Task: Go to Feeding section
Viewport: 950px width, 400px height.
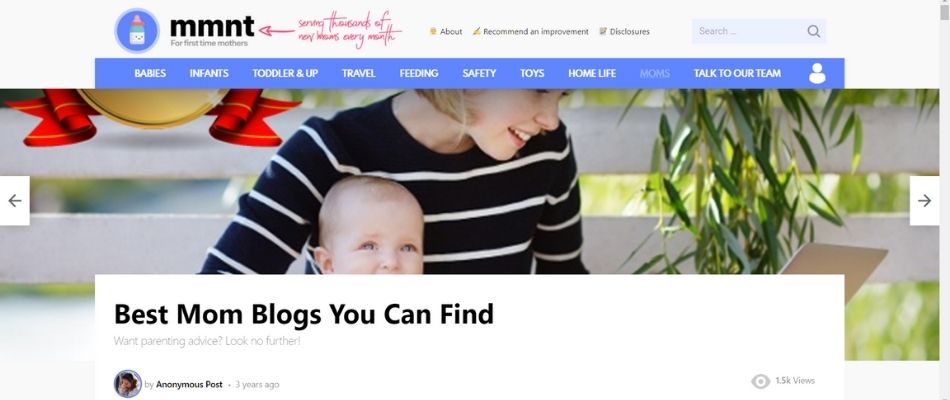Action: [x=419, y=73]
